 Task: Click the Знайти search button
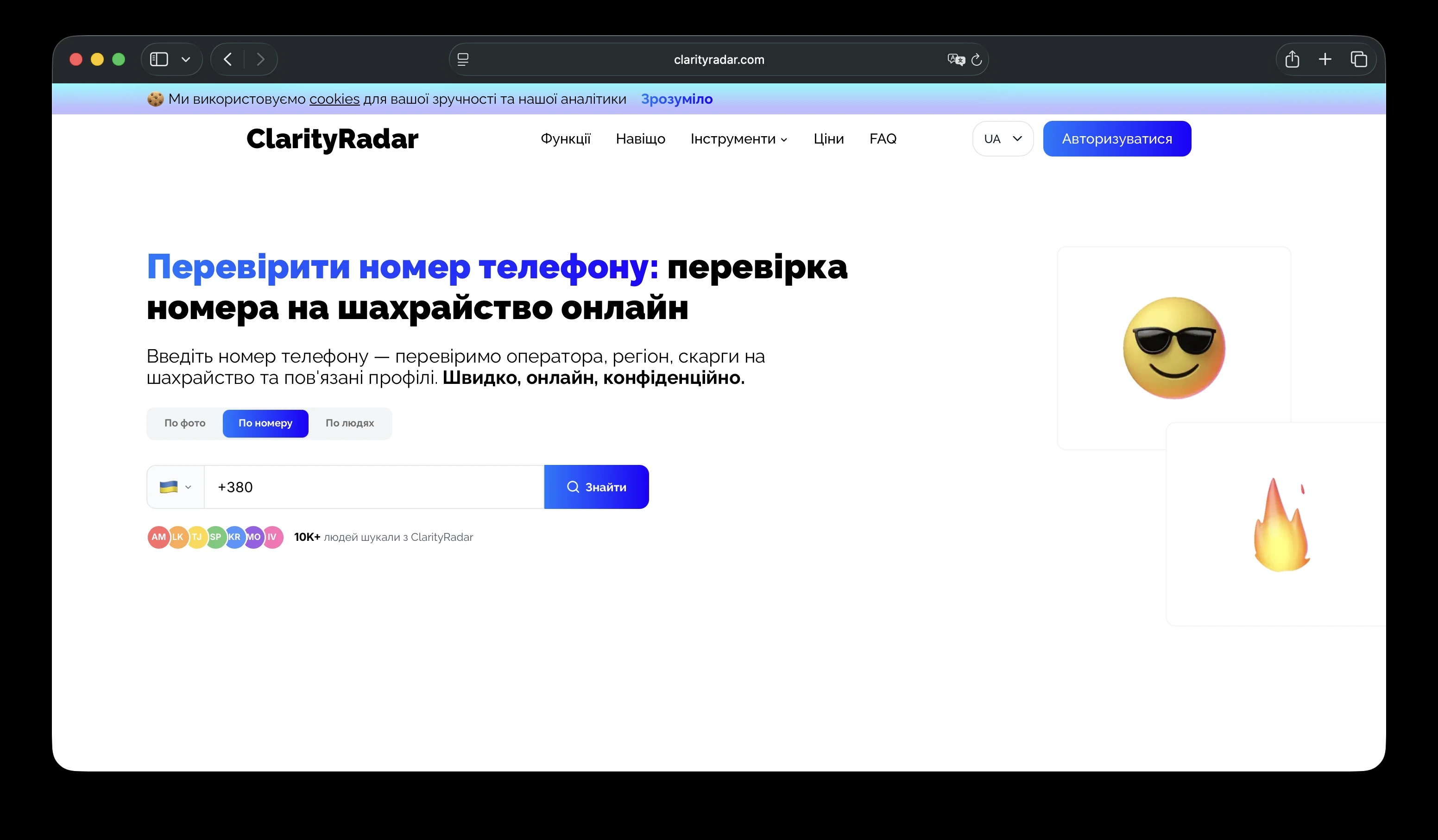click(x=596, y=487)
